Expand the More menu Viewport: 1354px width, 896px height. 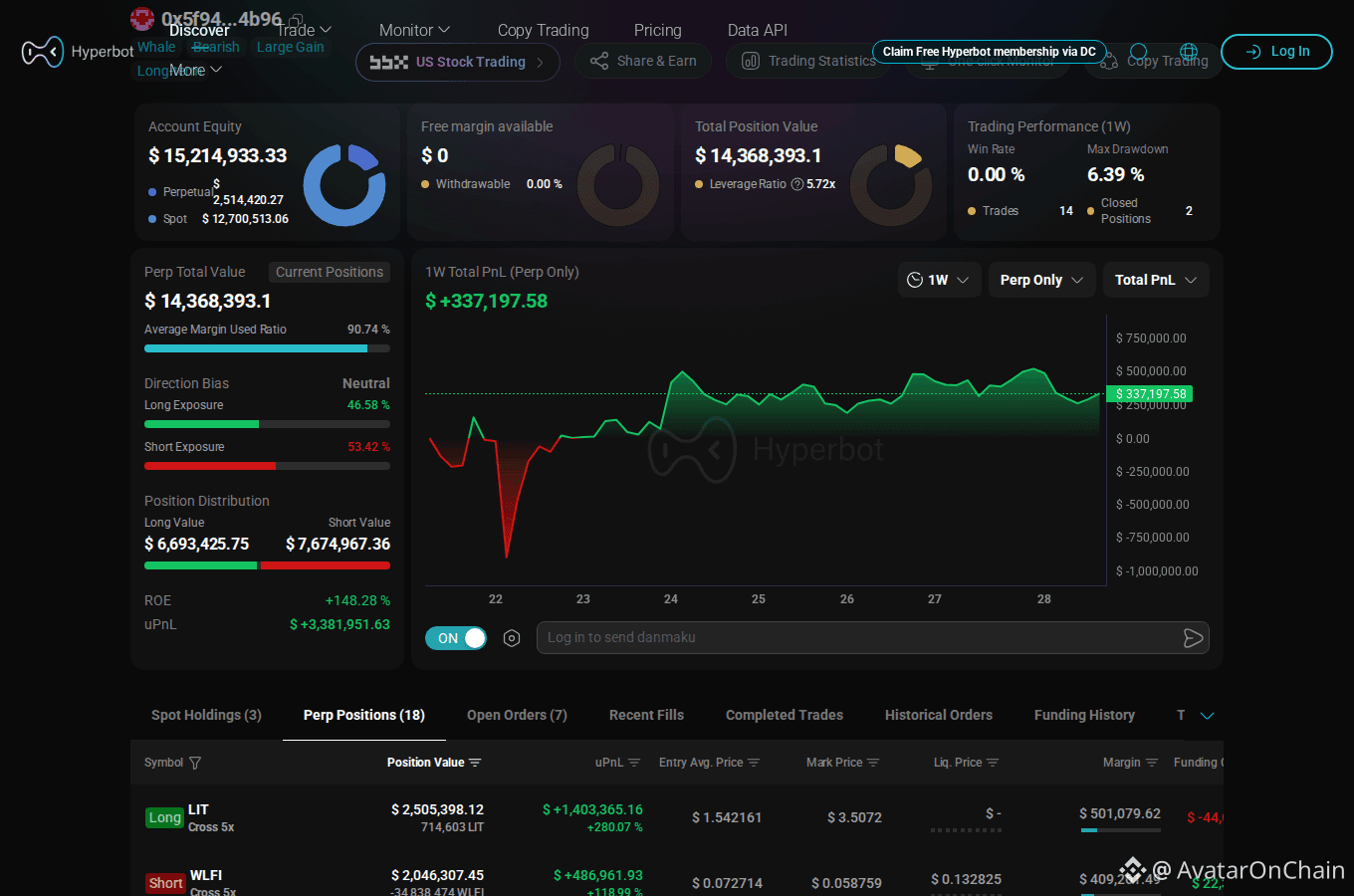pyautogui.click(x=195, y=70)
